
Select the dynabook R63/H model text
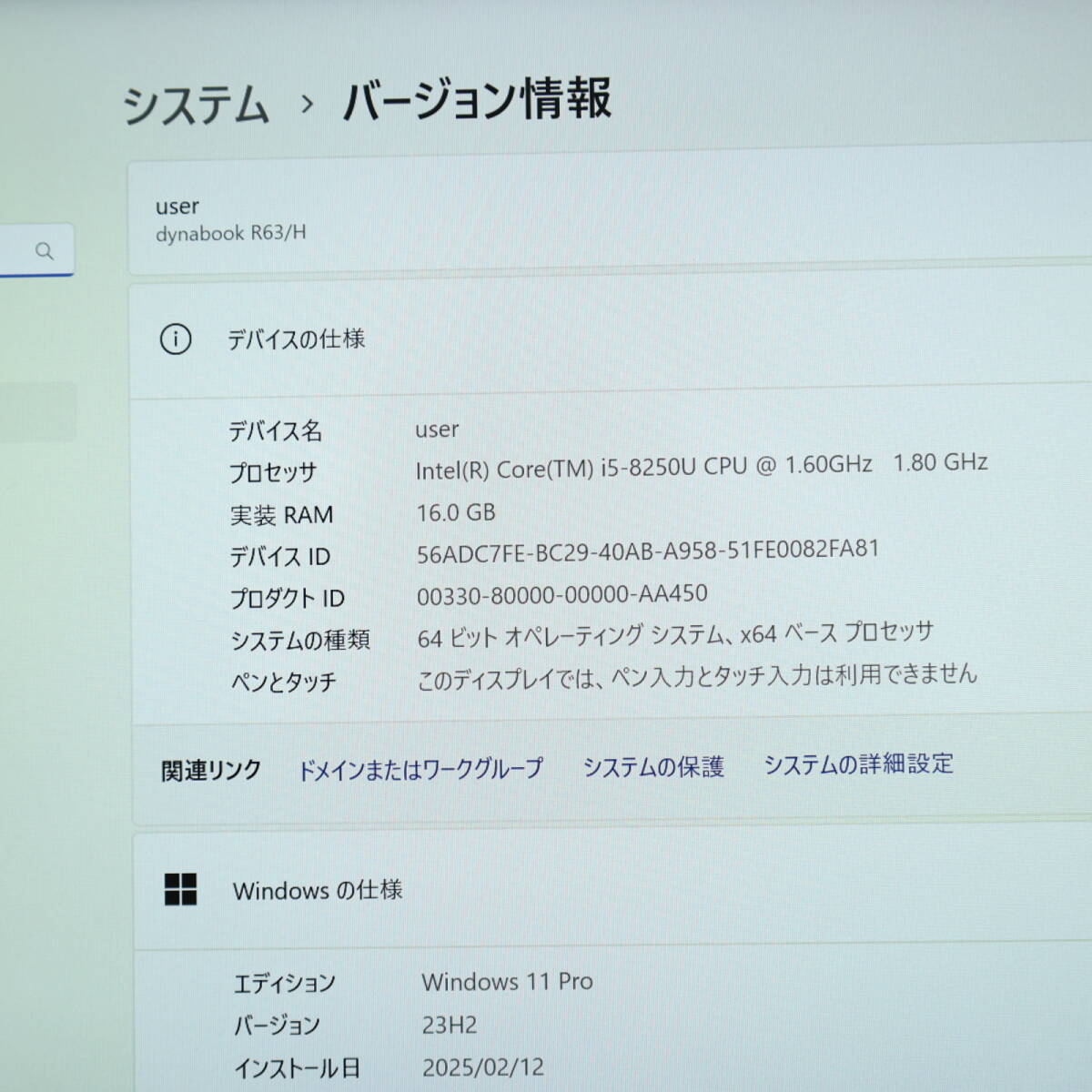[x=231, y=233]
